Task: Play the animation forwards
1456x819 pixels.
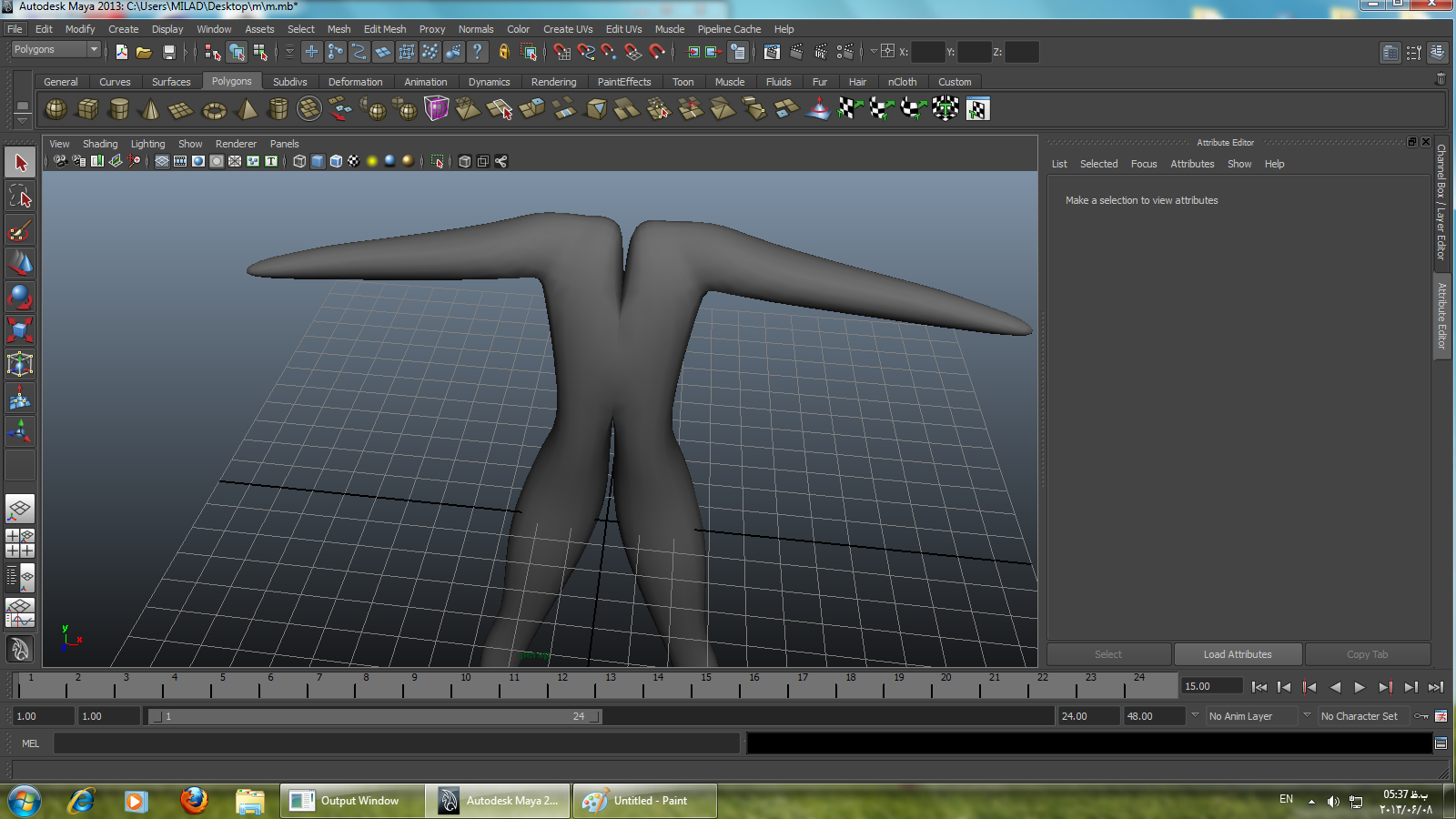Action: coord(1360,687)
